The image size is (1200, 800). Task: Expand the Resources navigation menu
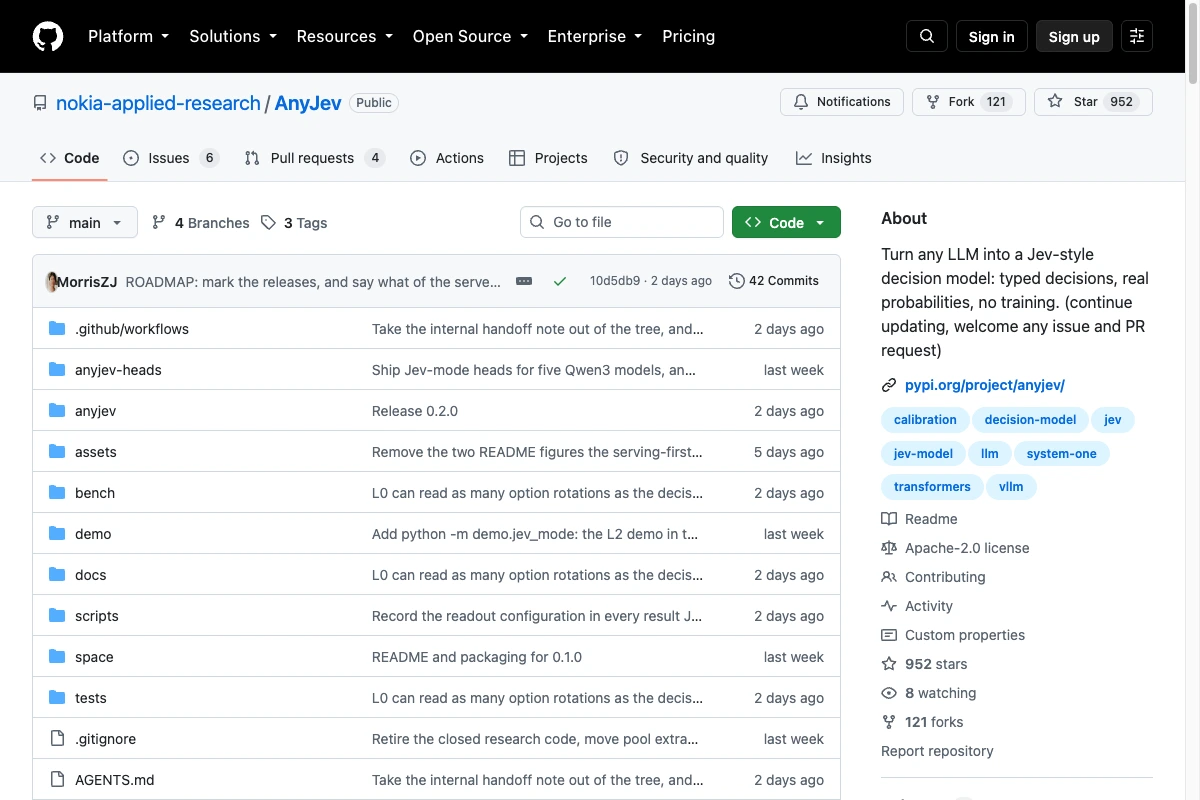pos(344,37)
